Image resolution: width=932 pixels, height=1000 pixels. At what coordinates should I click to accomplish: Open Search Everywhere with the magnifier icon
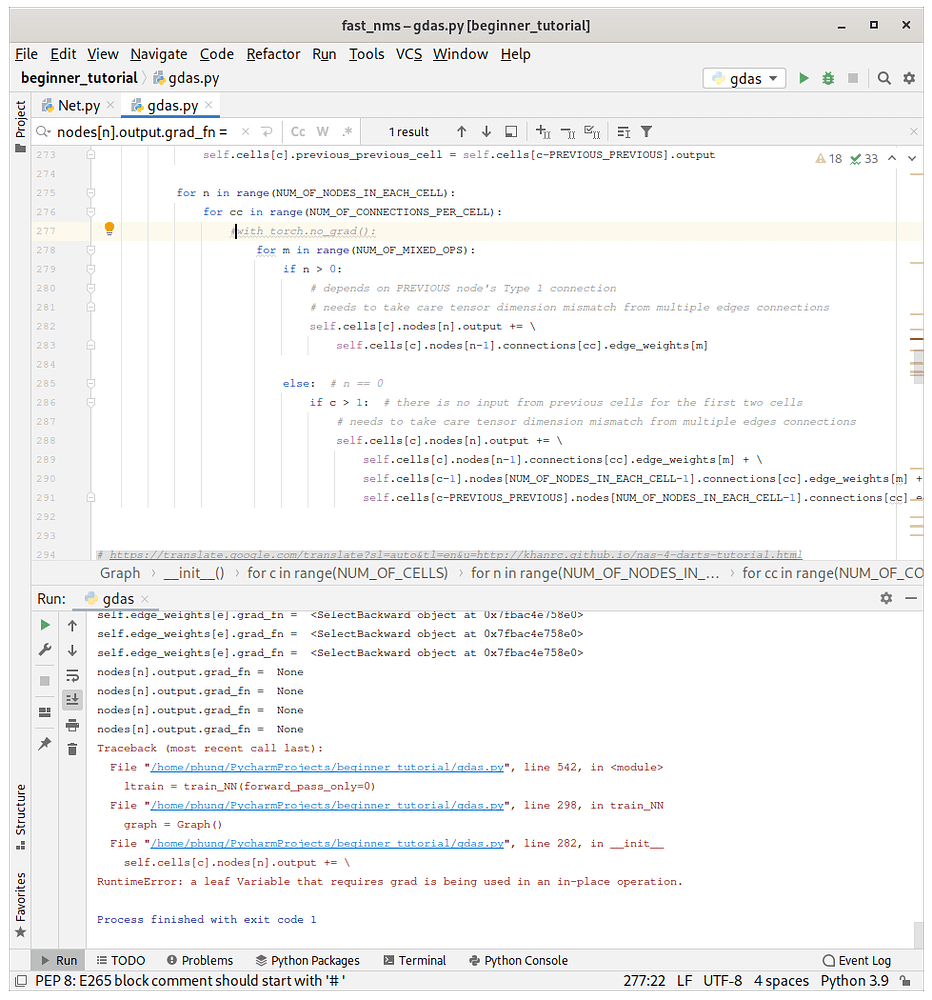(x=884, y=77)
